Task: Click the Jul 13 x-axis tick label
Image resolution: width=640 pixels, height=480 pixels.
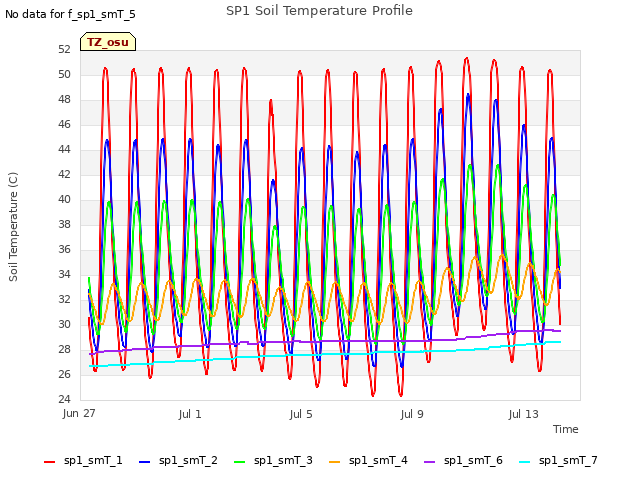Action: [x=523, y=414]
